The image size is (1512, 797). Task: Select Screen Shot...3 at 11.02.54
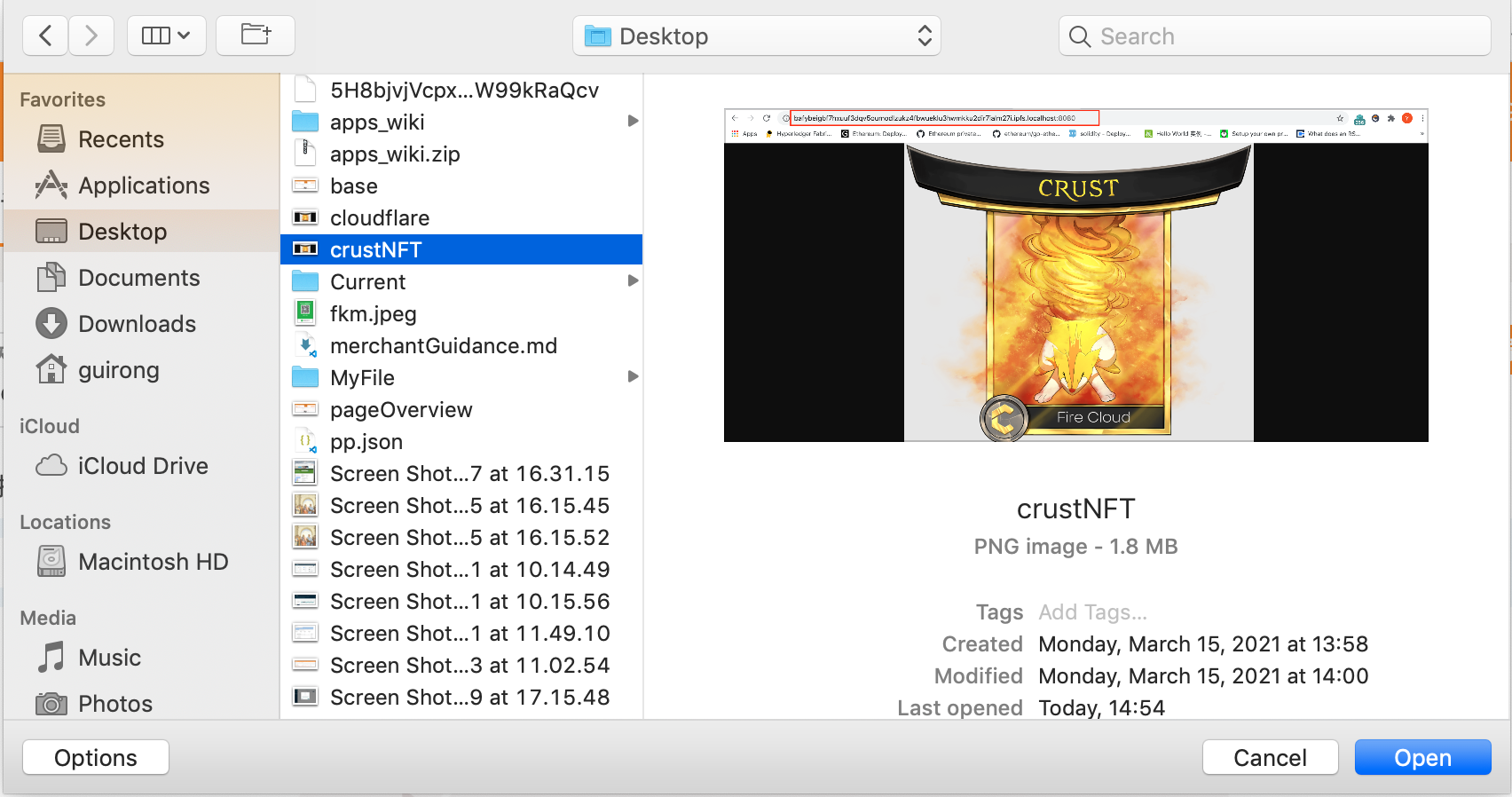coord(461,666)
